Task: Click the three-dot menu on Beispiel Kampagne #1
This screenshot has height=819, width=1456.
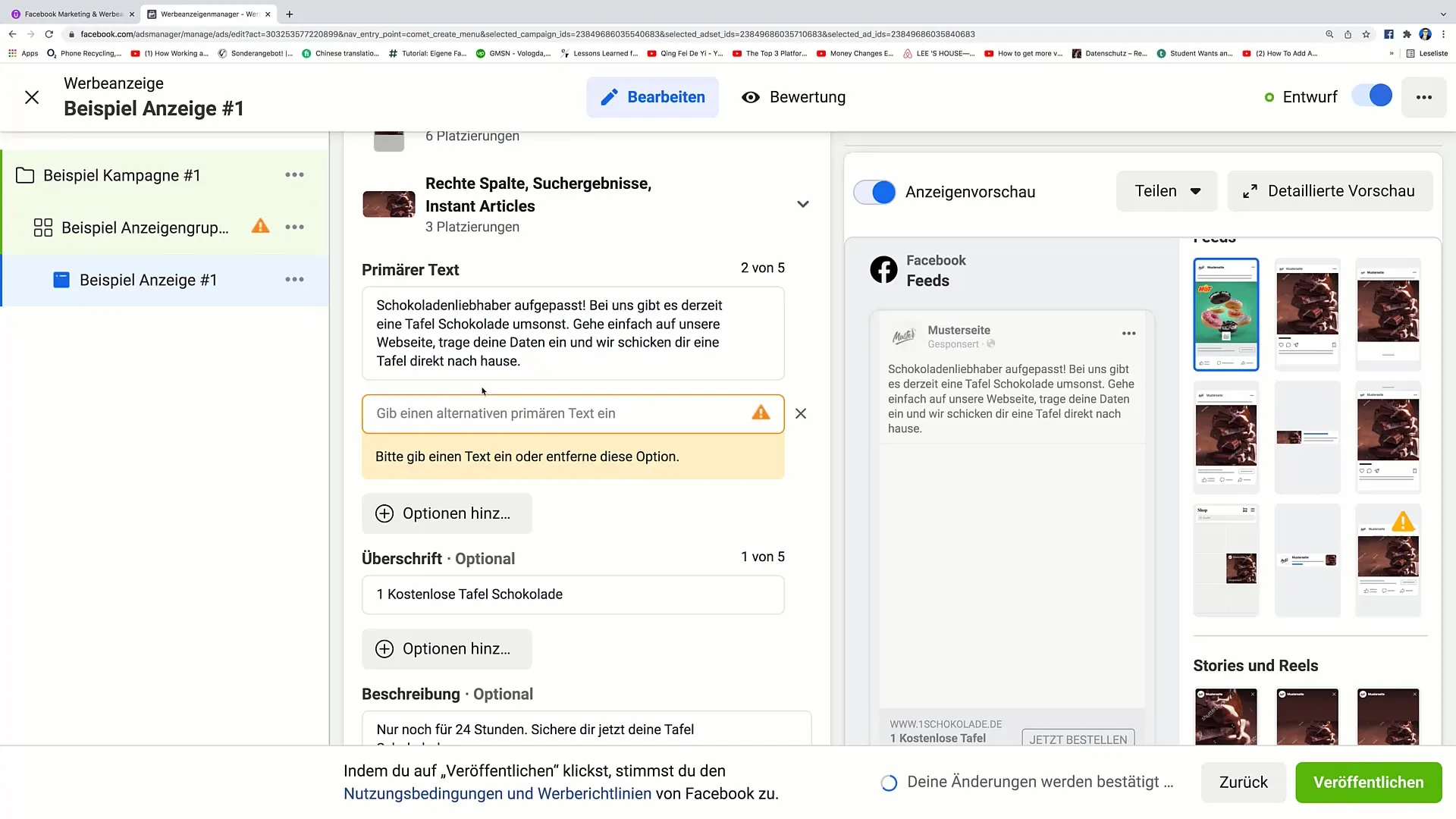Action: click(x=294, y=175)
